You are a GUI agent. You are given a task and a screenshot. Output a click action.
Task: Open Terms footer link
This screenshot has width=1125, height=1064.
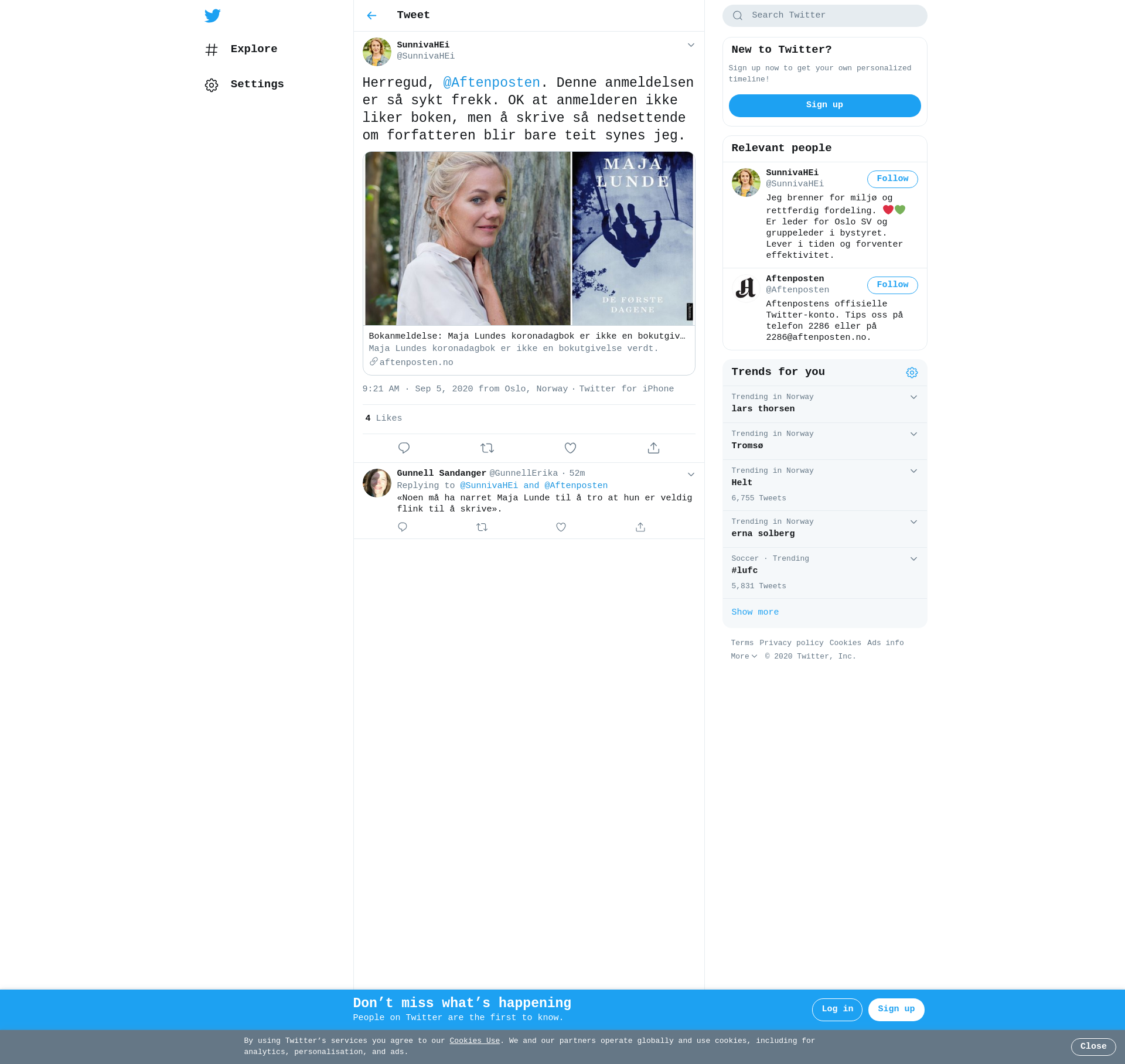click(x=742, y=643)
